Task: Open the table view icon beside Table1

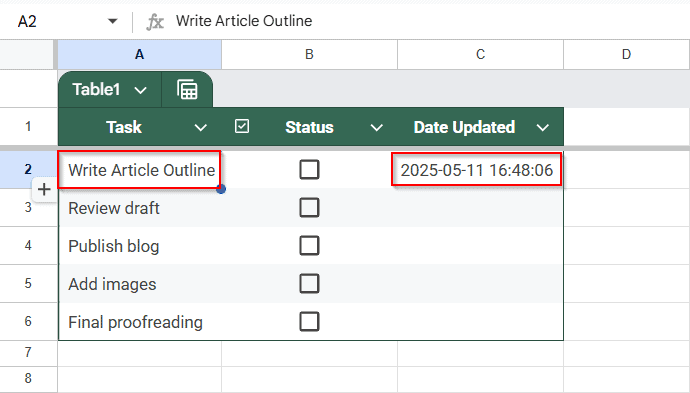Action: click(x=187, y=90)
